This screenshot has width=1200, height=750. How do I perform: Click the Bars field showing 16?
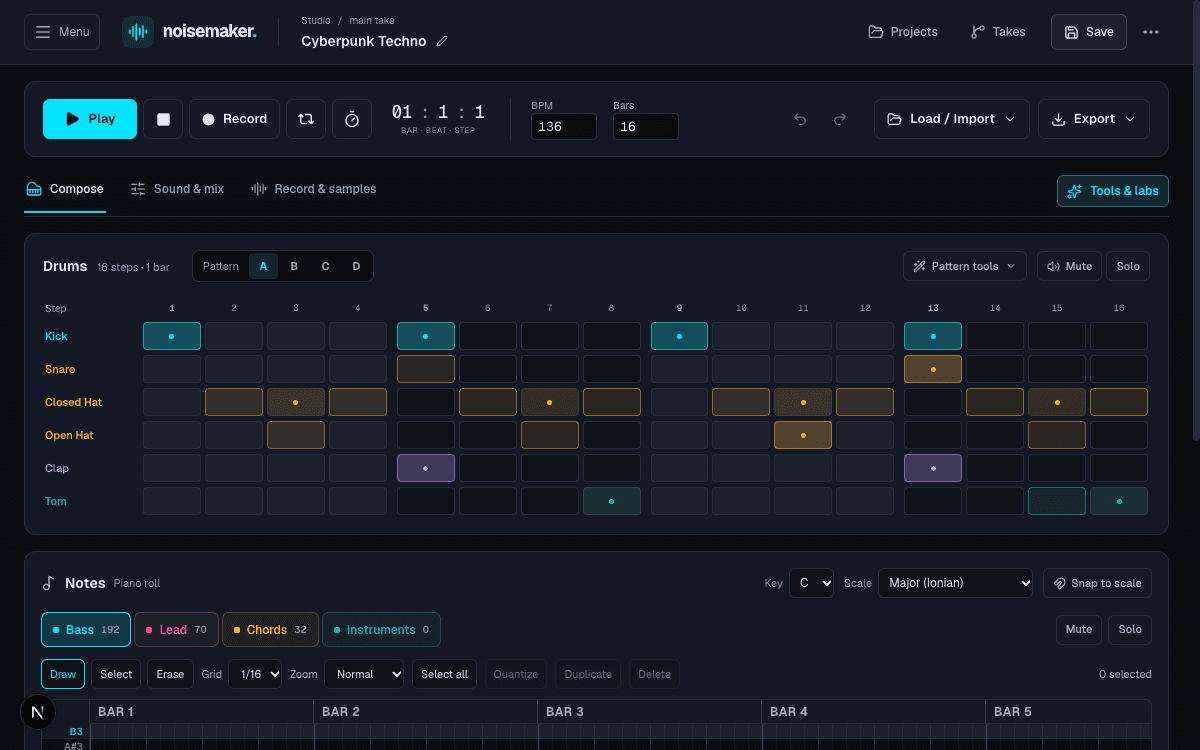tap(646, 127)
